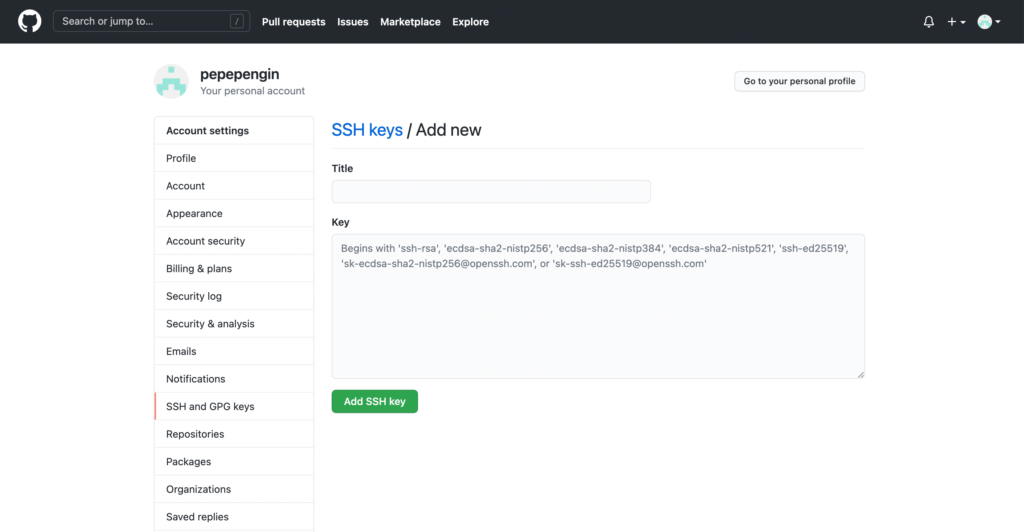Click the pepepengin profile avatar image
1024x532 pixels.
point(171,82)
